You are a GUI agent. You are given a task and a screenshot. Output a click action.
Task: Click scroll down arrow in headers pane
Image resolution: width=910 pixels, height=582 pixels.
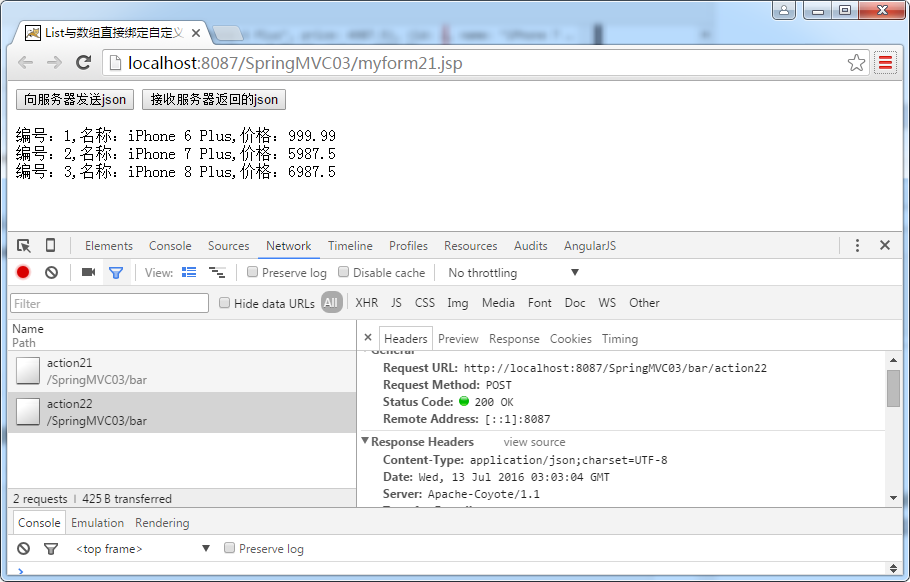click(893, 498)
